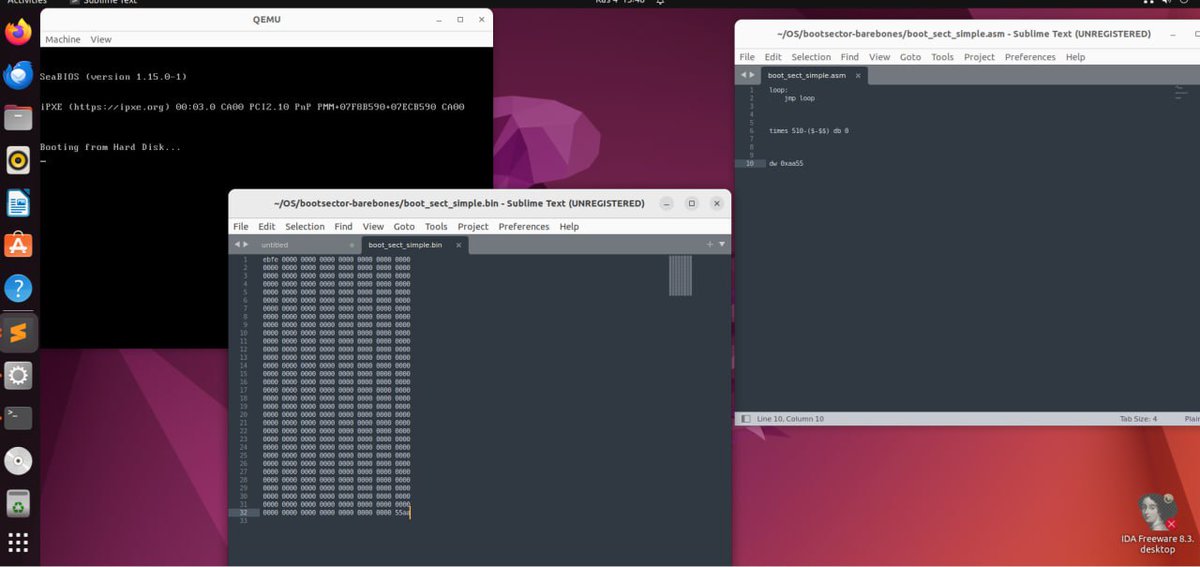
Task: Open Selection menu in the bin Sublime window
Action: (305, 227)
